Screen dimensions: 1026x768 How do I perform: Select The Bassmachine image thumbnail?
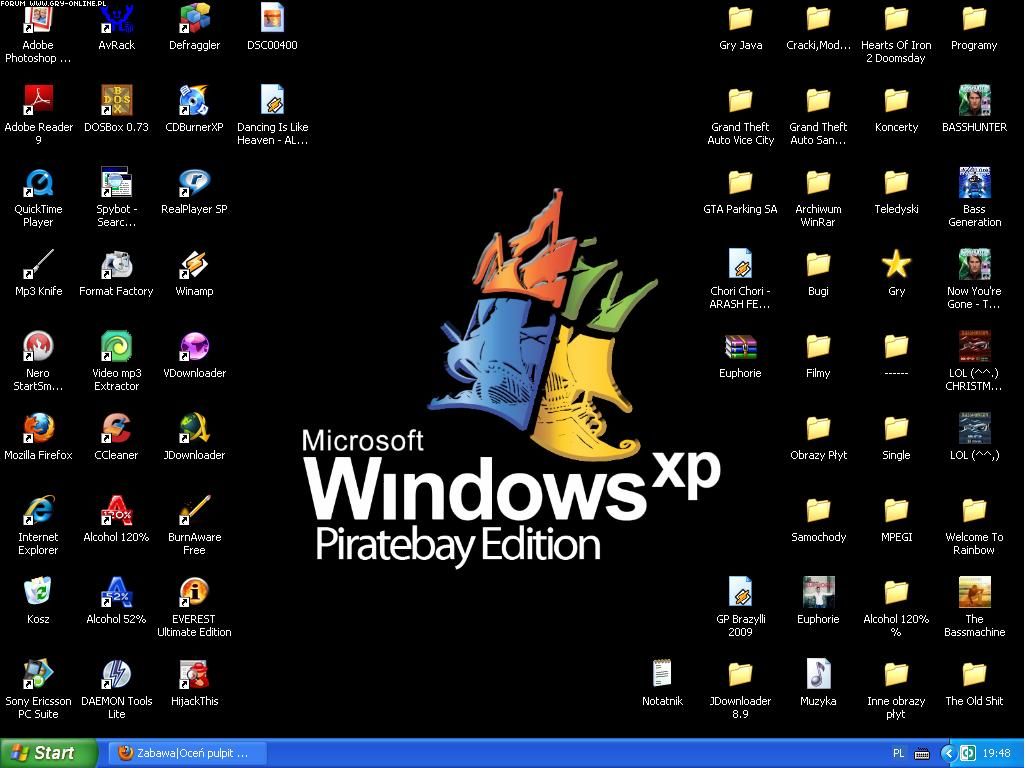[x=974, y=591]
